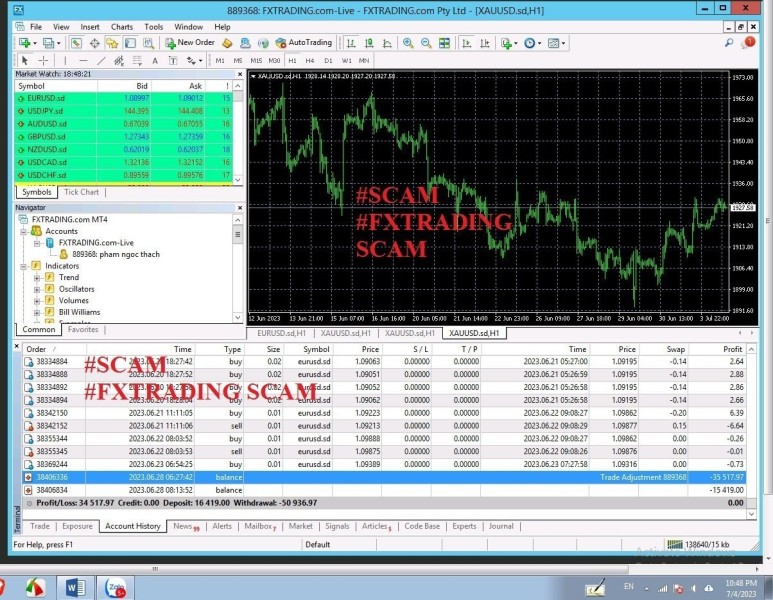Open the Charts menu
This screenshot has width=773, height=600.
click(121, 27)
